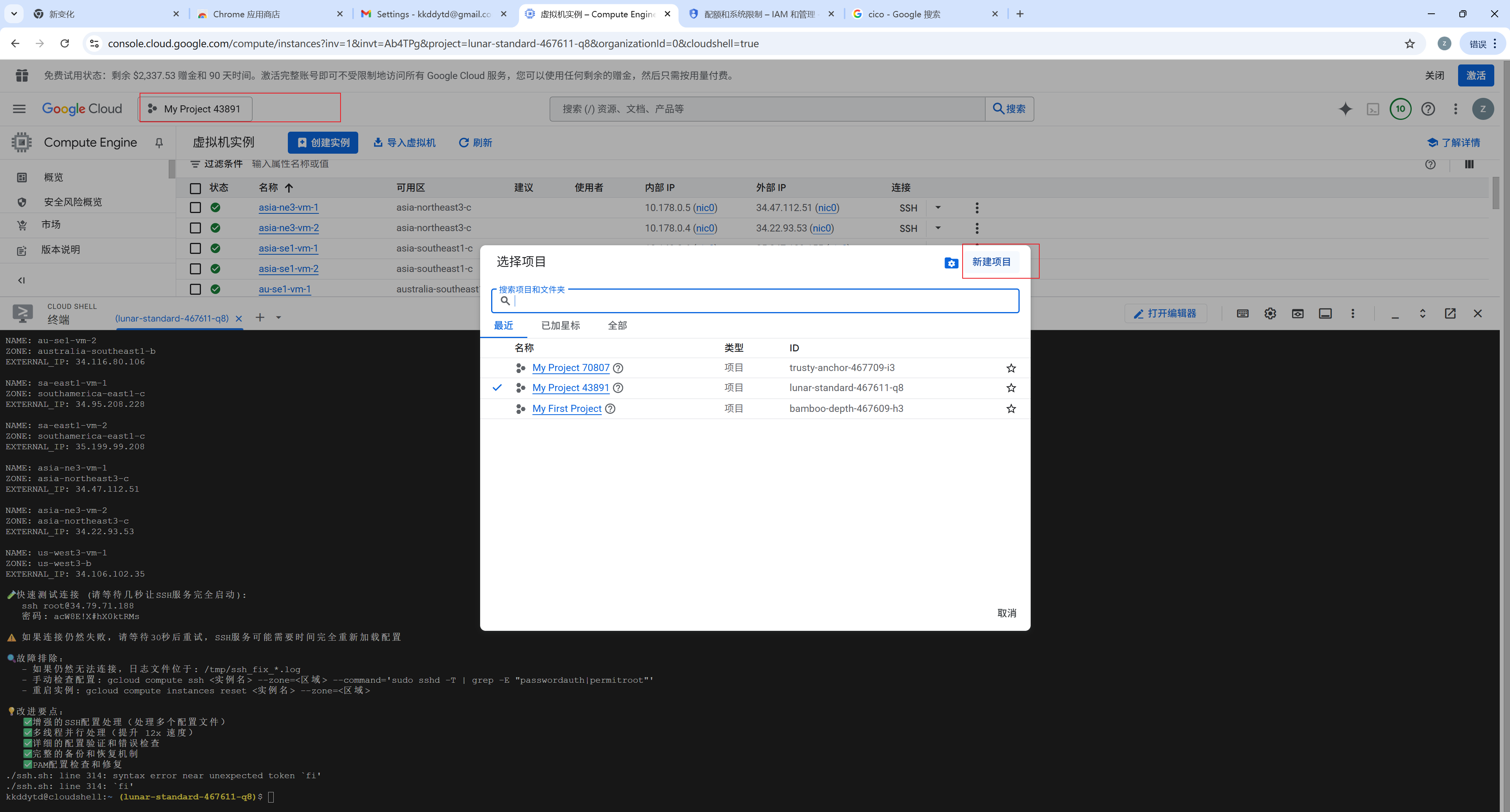Click 打开编辑器 in Cloud Shell
This screenshot has height=812, width=1510.
(1165, 314)
